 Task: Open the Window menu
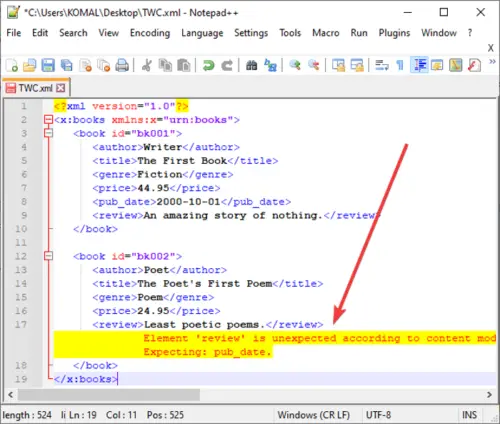point(439,33)
